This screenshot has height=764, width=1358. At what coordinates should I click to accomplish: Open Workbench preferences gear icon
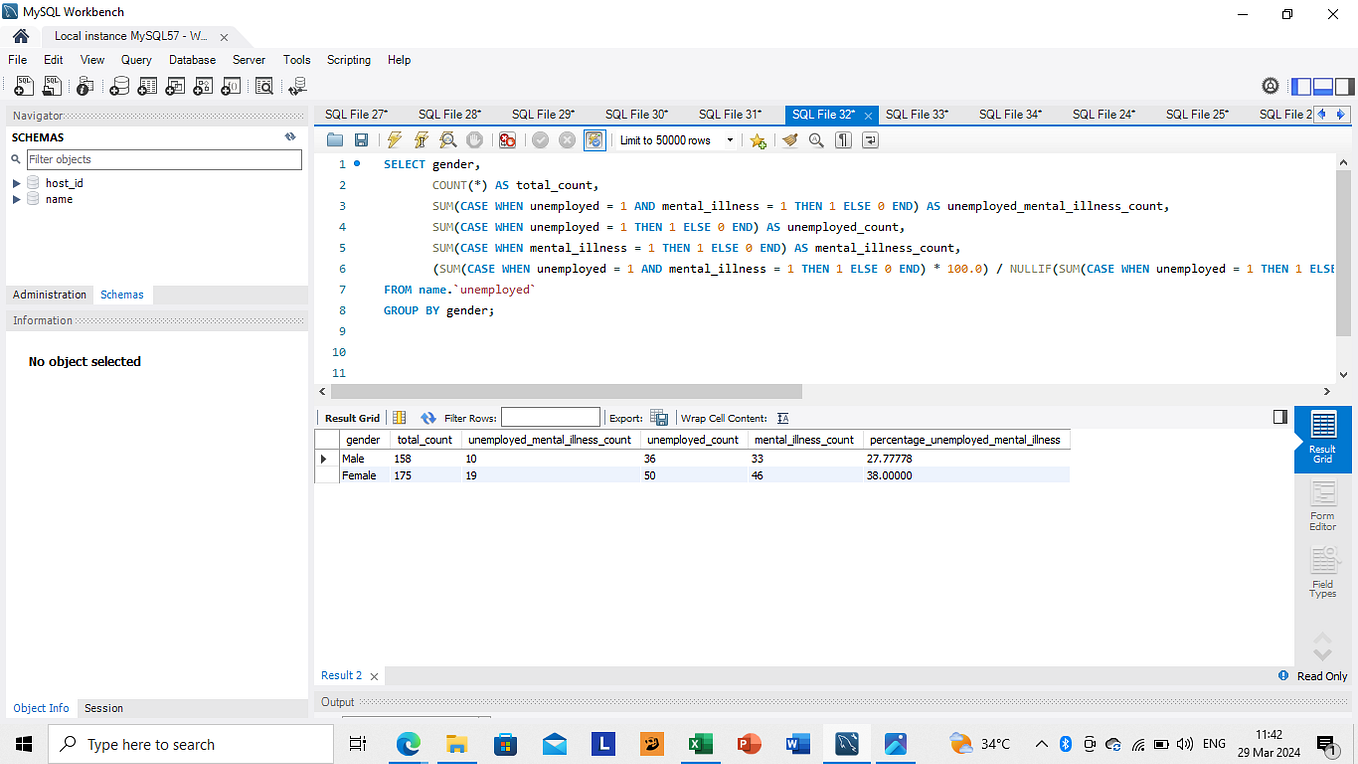pos(1271,87)
